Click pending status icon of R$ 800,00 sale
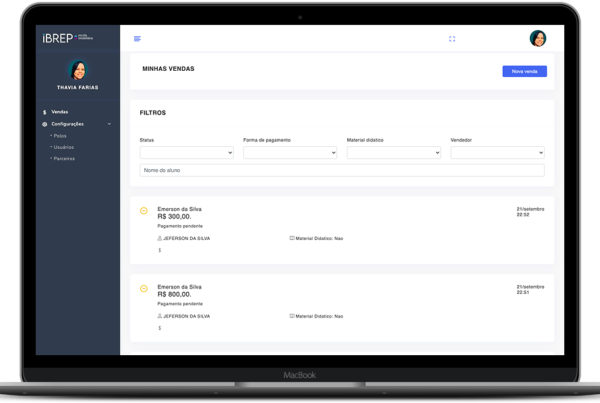 click(x=144, y=288)
